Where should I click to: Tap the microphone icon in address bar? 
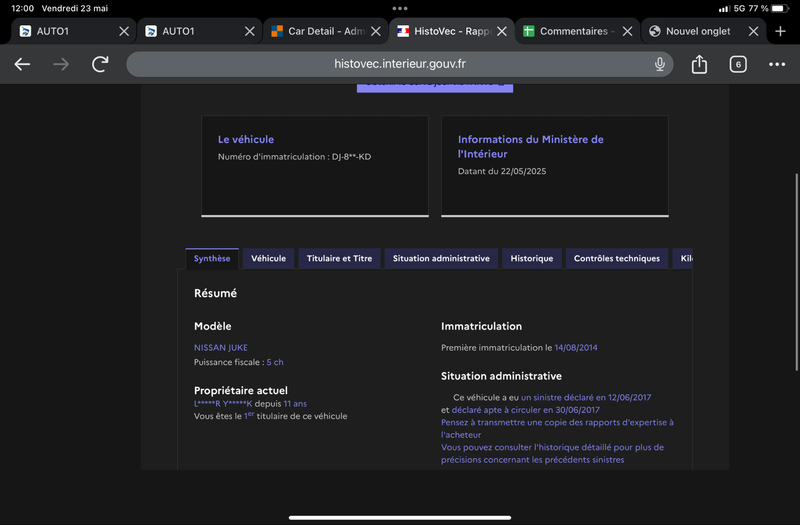pos(659,64)
